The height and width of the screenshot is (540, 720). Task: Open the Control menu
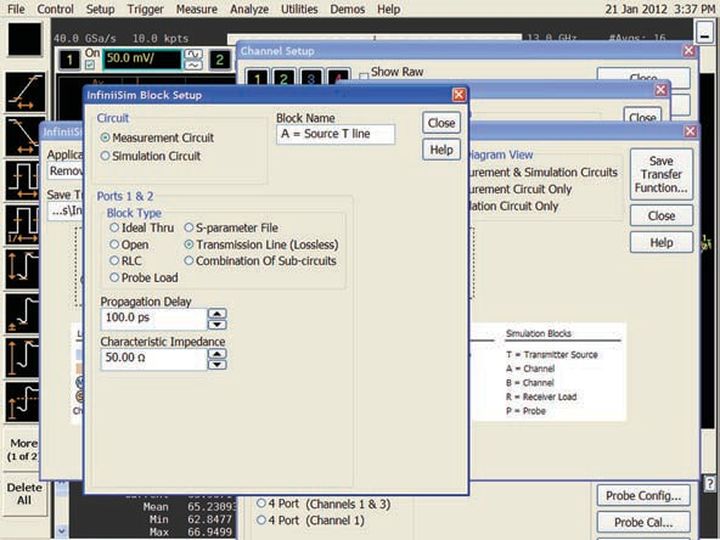click(x=55, y=9)
